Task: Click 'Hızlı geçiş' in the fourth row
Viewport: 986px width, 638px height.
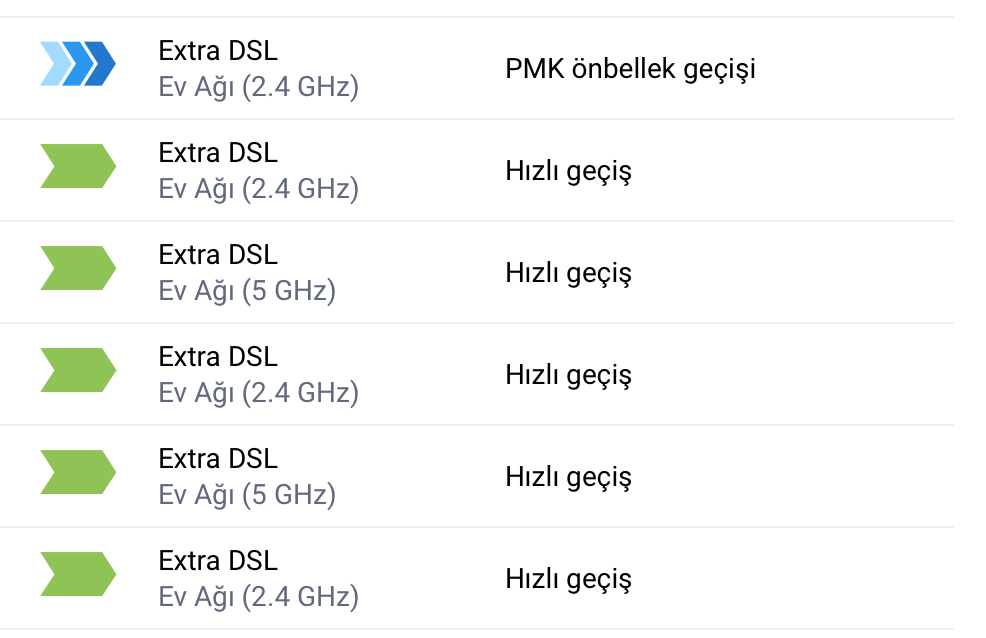Action: coord(568,375)
